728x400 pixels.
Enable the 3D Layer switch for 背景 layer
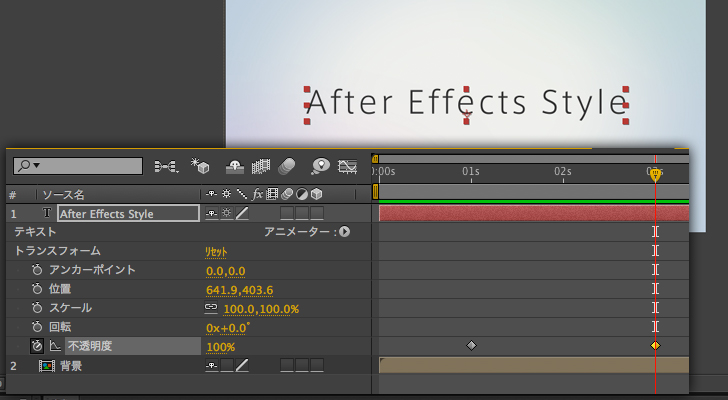click(317, 366)
